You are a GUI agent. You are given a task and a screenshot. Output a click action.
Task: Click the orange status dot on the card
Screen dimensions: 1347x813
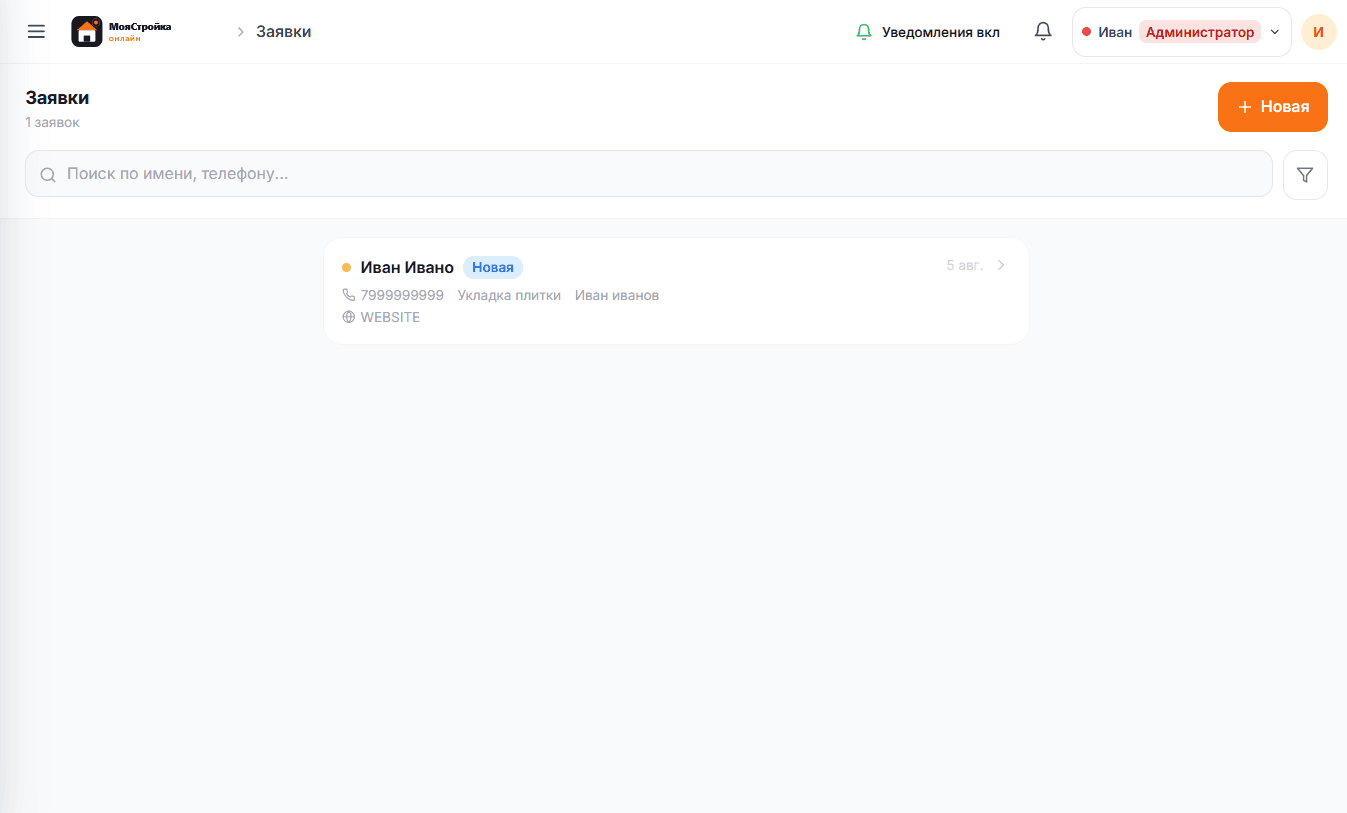tap(346, 267)
